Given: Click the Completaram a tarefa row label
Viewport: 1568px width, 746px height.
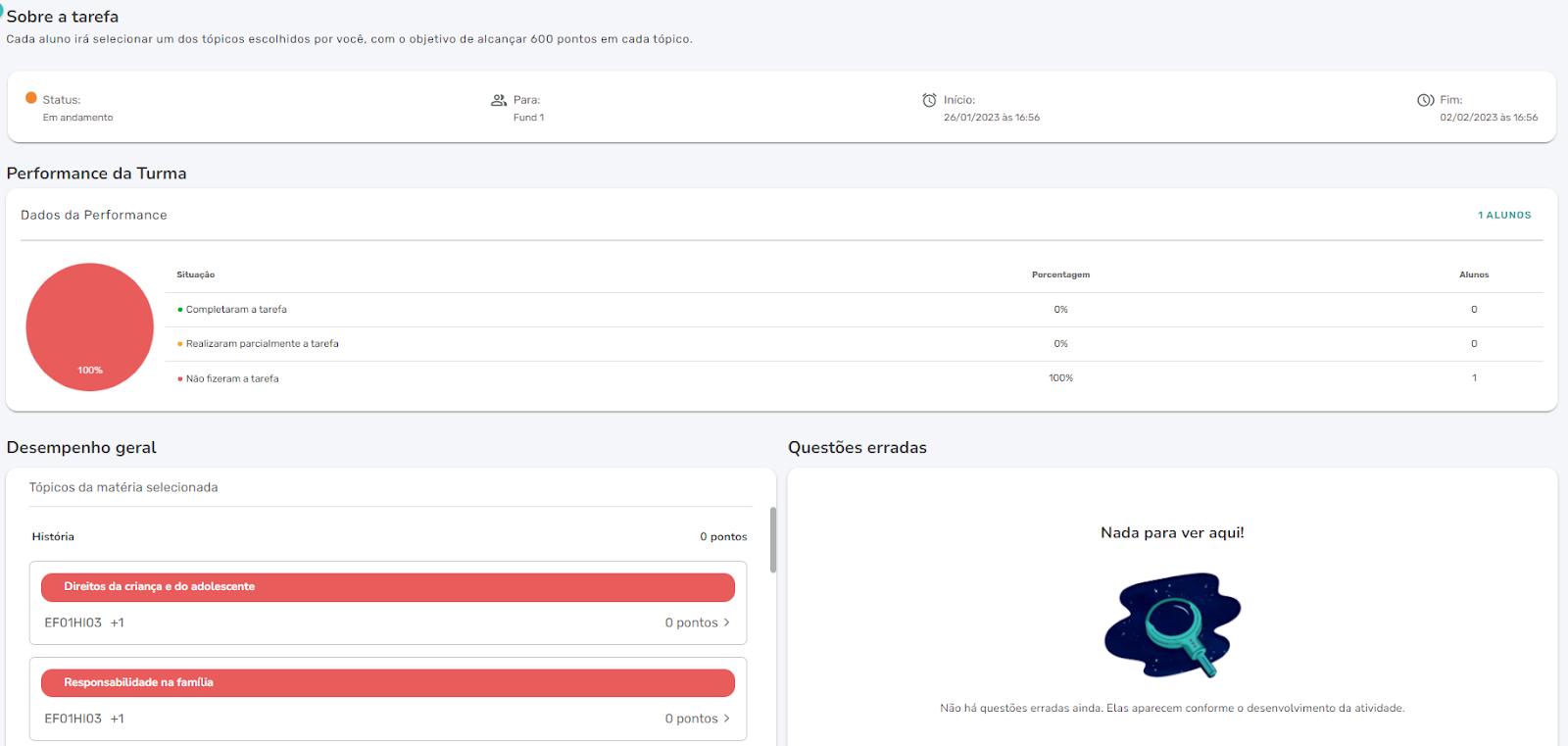Looking at the screenshot, I should pos(236,310).
